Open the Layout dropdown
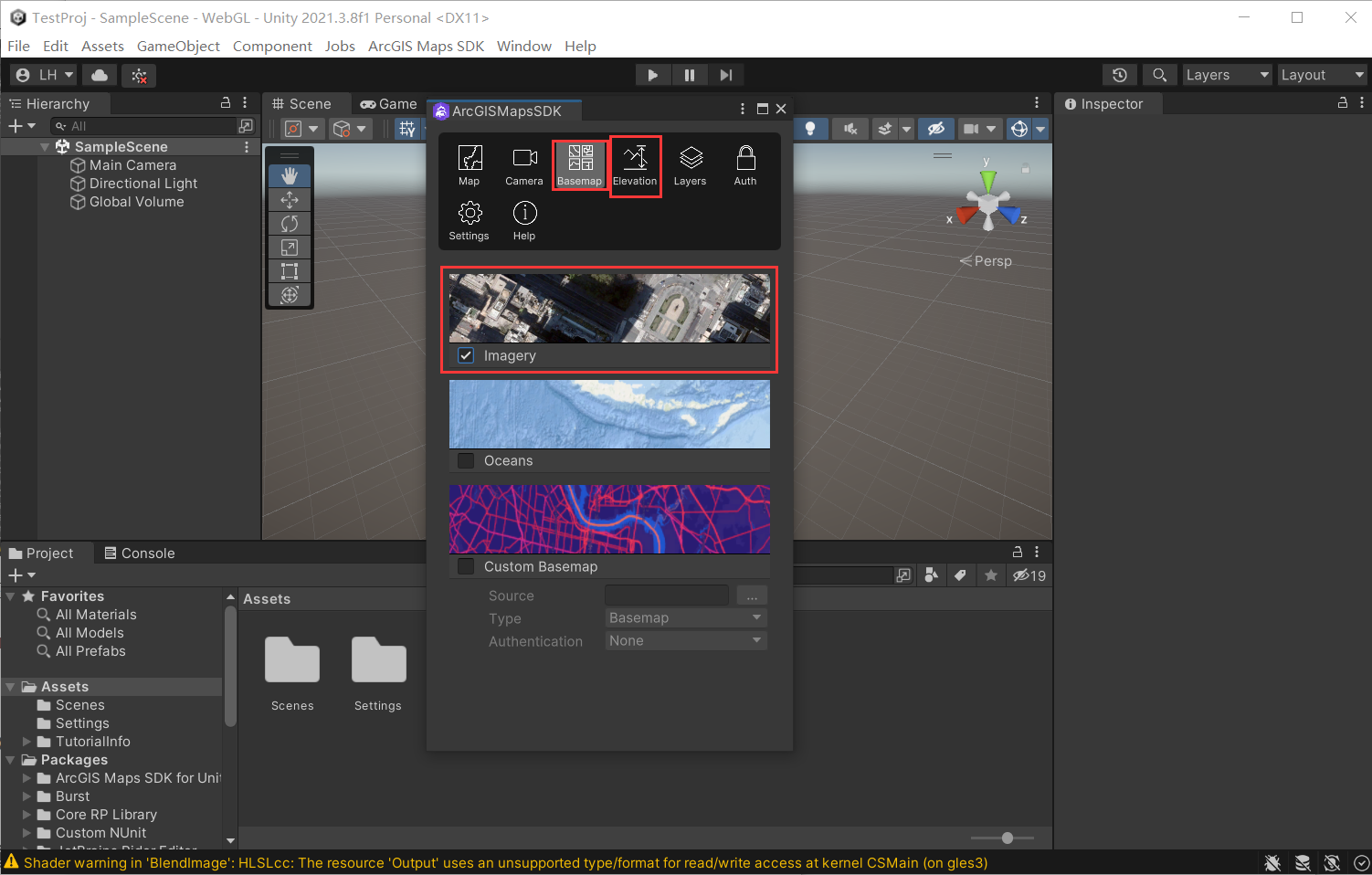The height and width of the screenshot is (875, 1372). (x=1322, y=75)
